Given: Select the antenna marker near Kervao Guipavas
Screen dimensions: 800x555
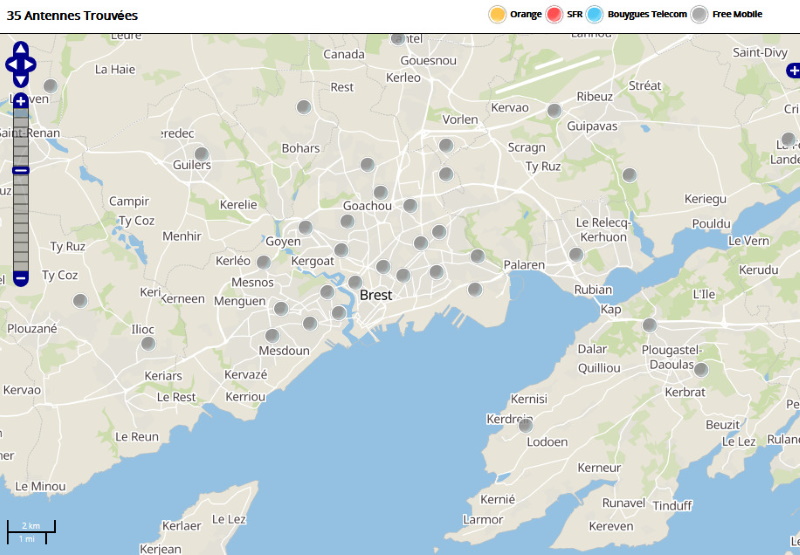Looking at the screenshot, I should coord(554,110).
